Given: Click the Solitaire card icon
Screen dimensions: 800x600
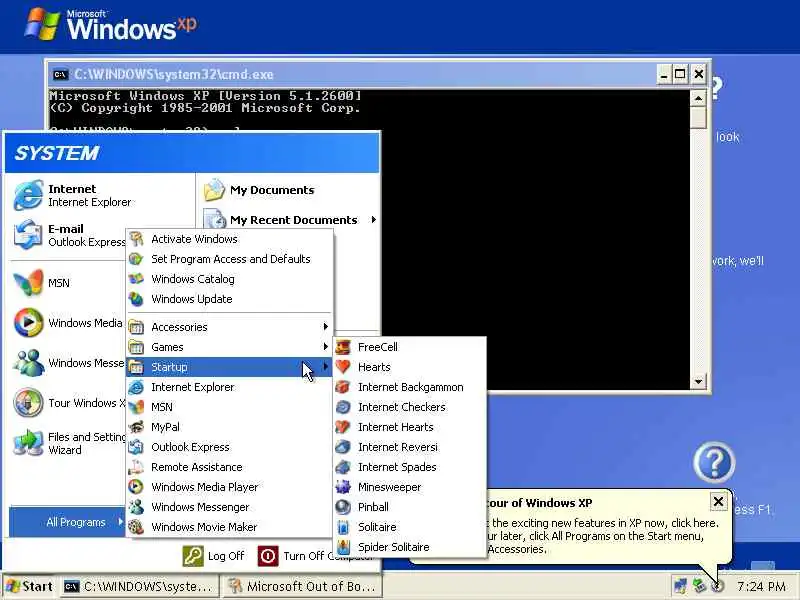Looking at the screenshot, I should click(x=343, y=527).
